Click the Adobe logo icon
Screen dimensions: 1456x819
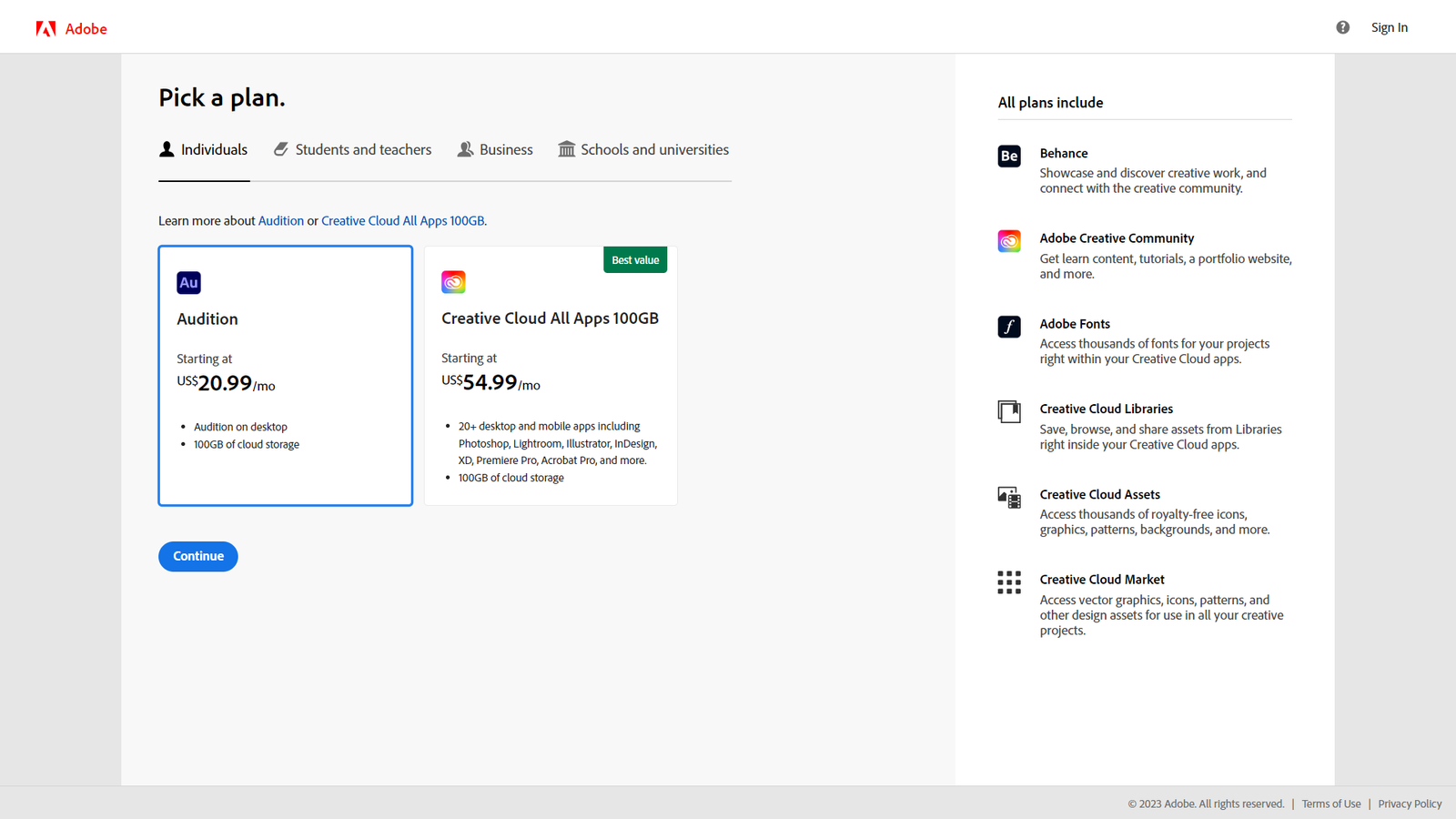tap(45, 28)
